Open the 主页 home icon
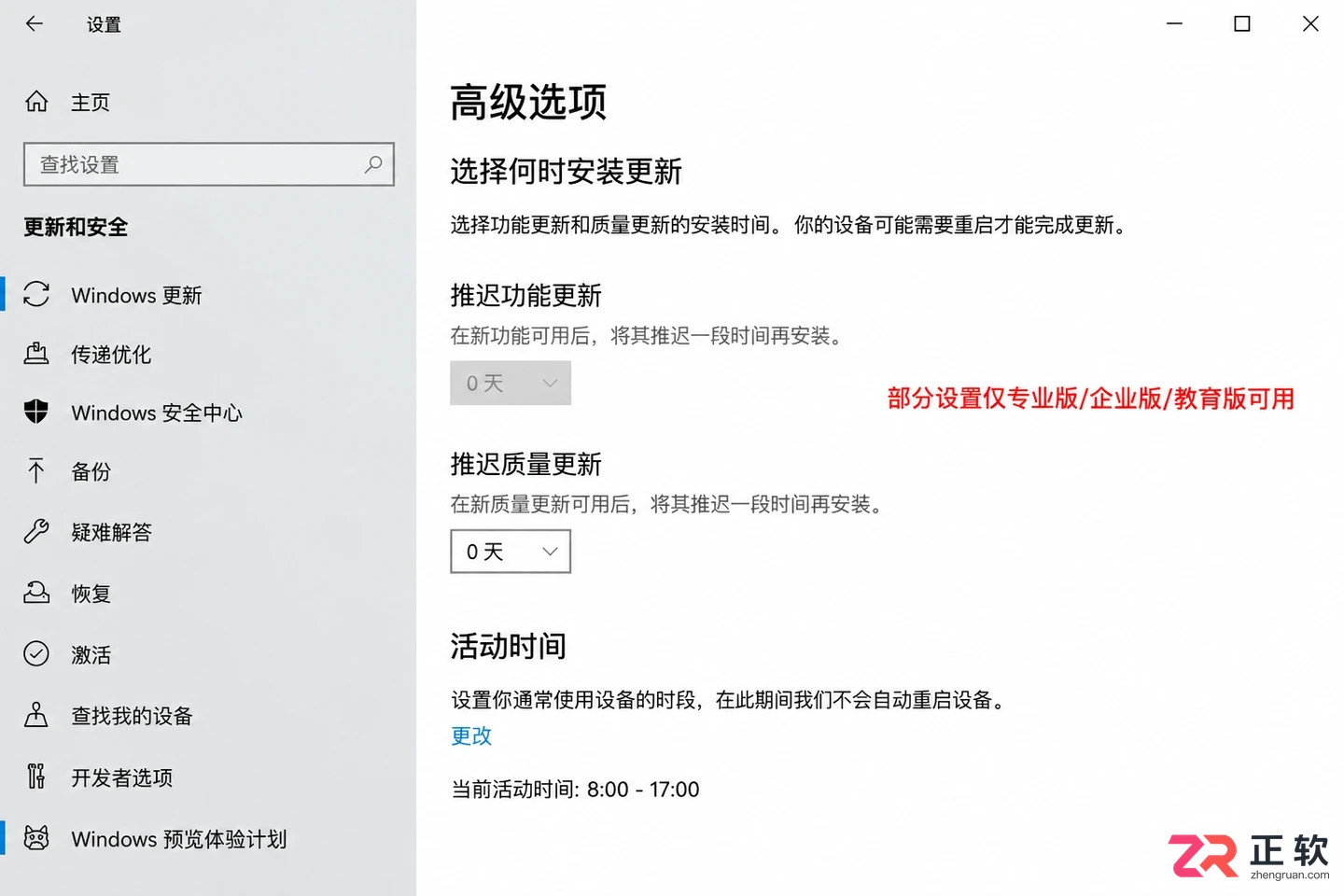This screenshot has width=1344, height=896. click(x=36, y=101)
